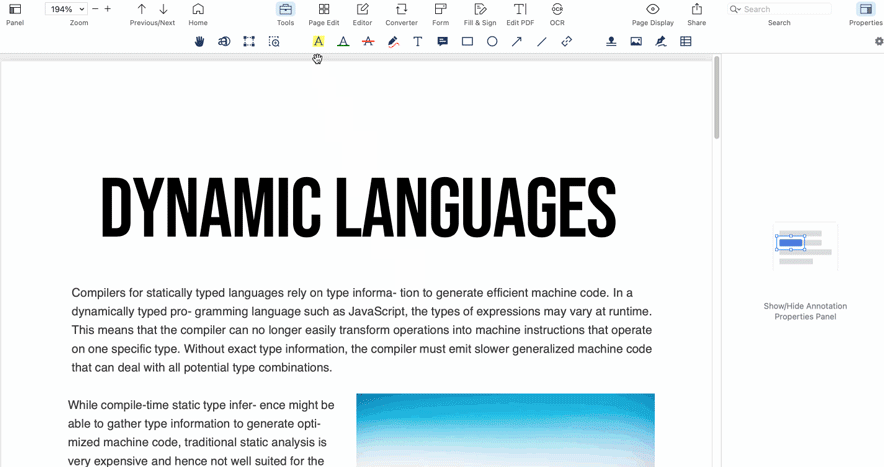
Task: Switch to the Page Edit tab
Action: [x=324, y=14]
